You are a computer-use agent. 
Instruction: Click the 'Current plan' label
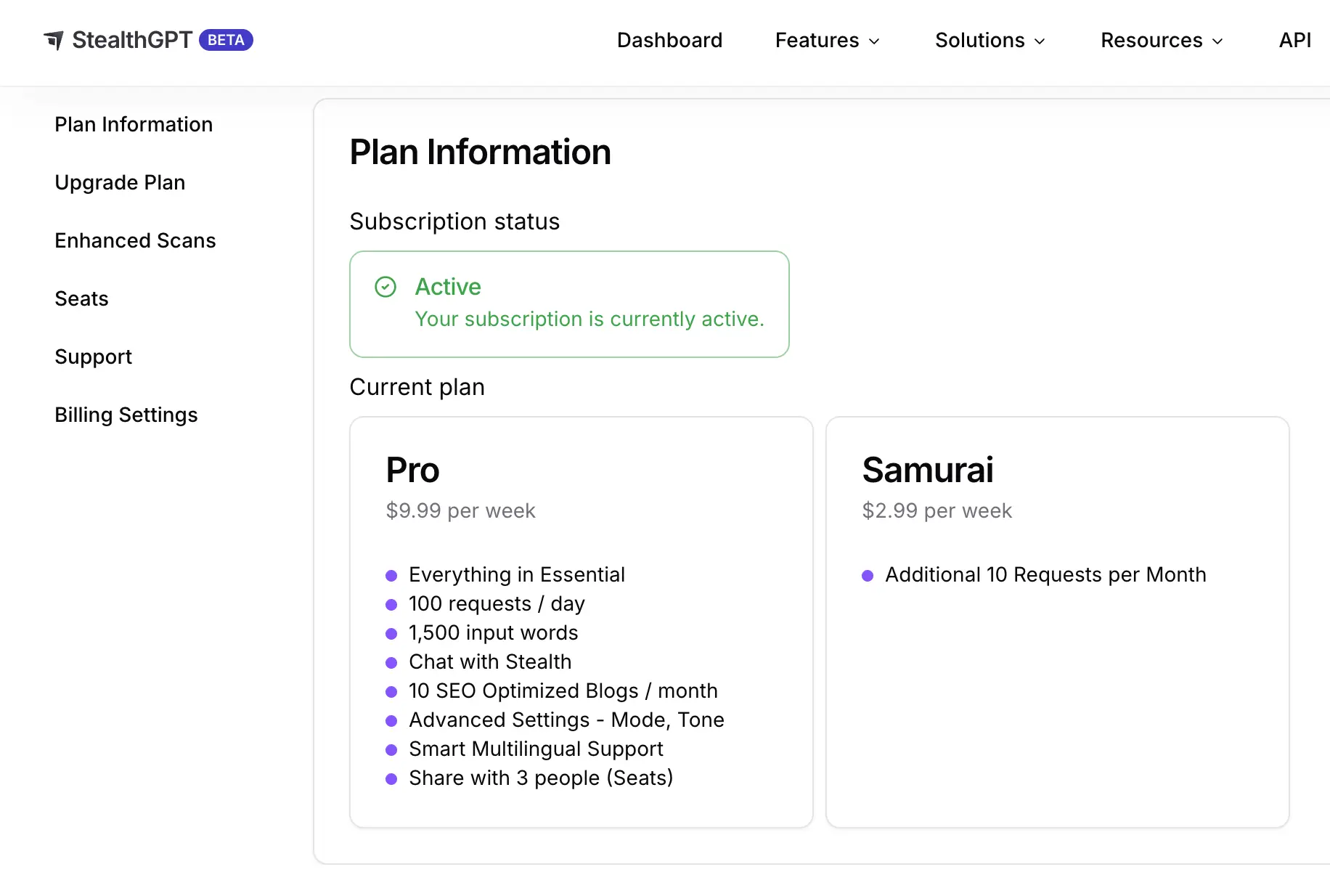click(417, 387)
